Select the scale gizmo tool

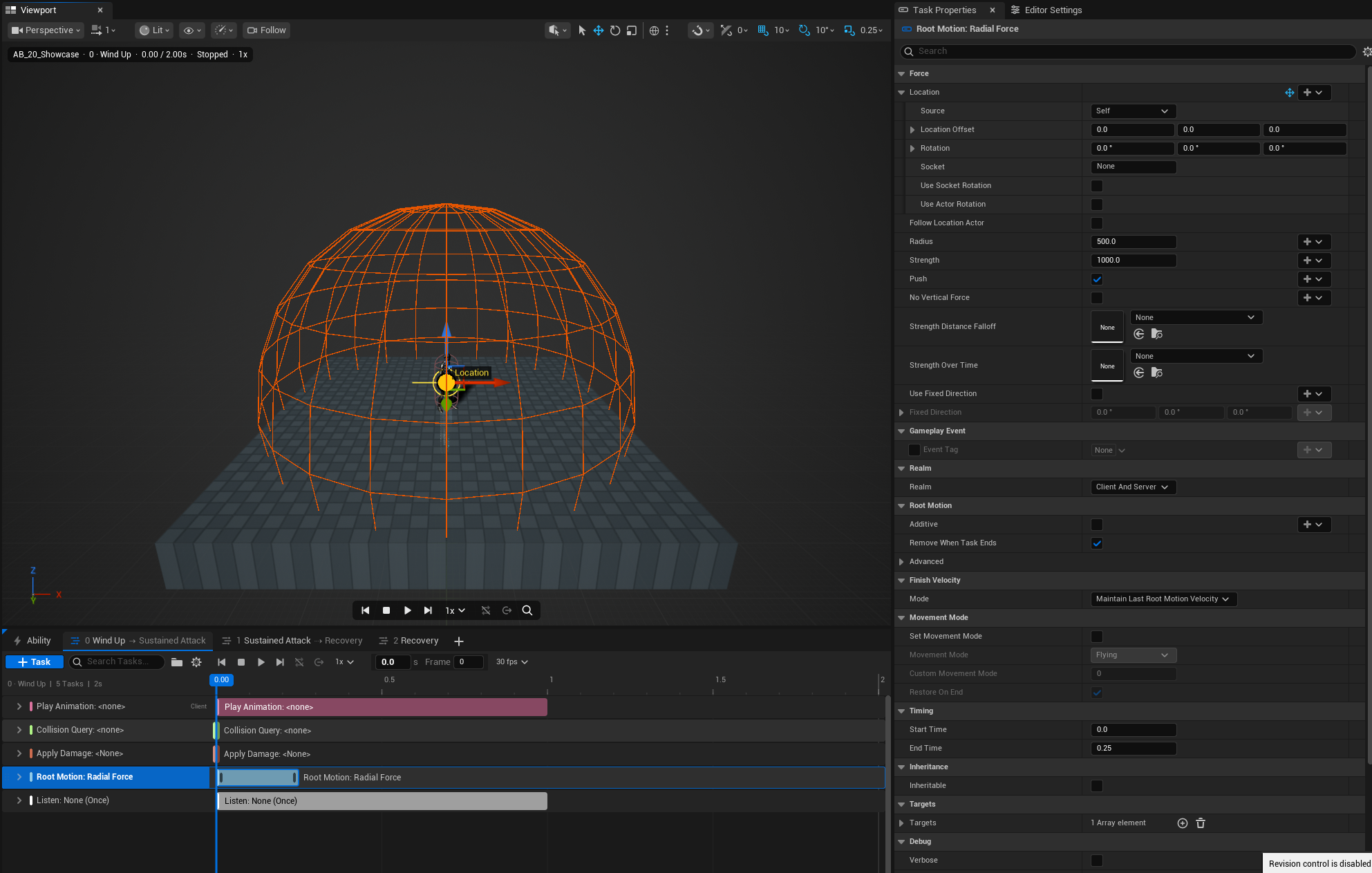click(x=632, y=30)
